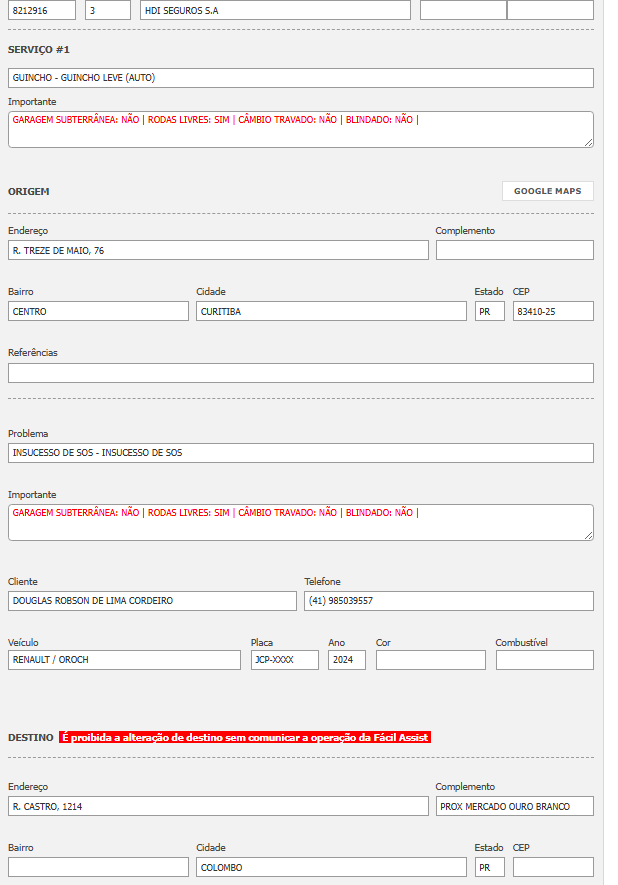
Task: Click the Cidade field with COLOMBO
Action: (331, 867)
